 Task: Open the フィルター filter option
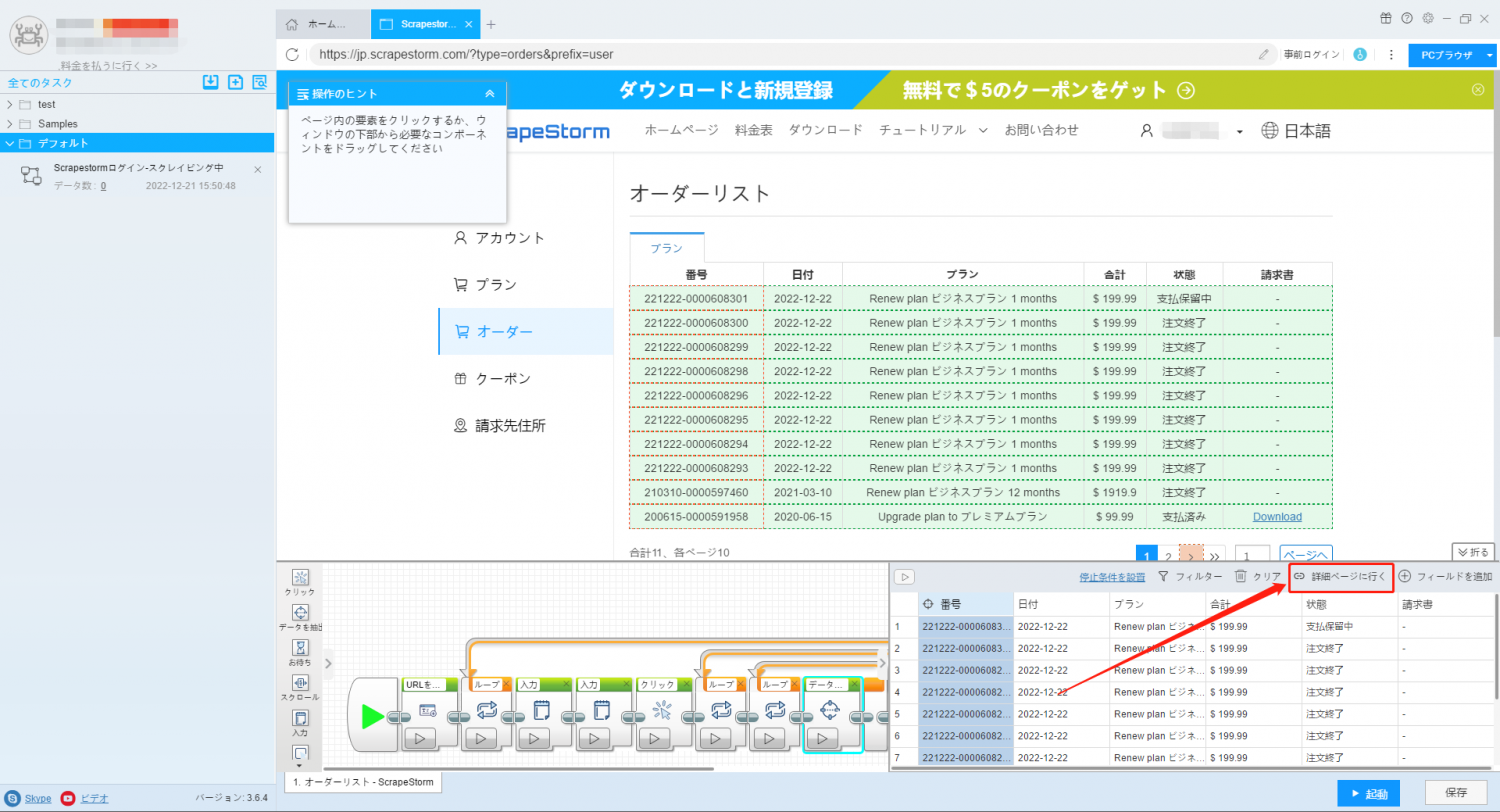tap(1190, 576)
